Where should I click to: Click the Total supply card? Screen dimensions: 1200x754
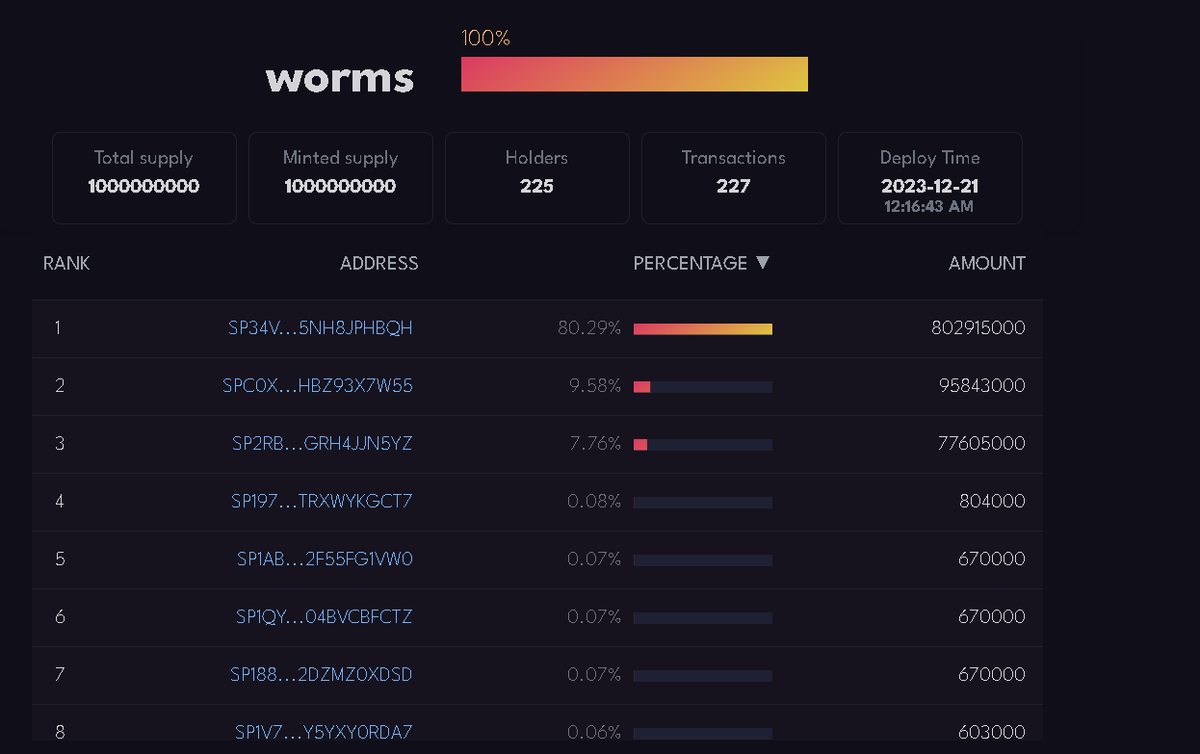tap(144, 177)
